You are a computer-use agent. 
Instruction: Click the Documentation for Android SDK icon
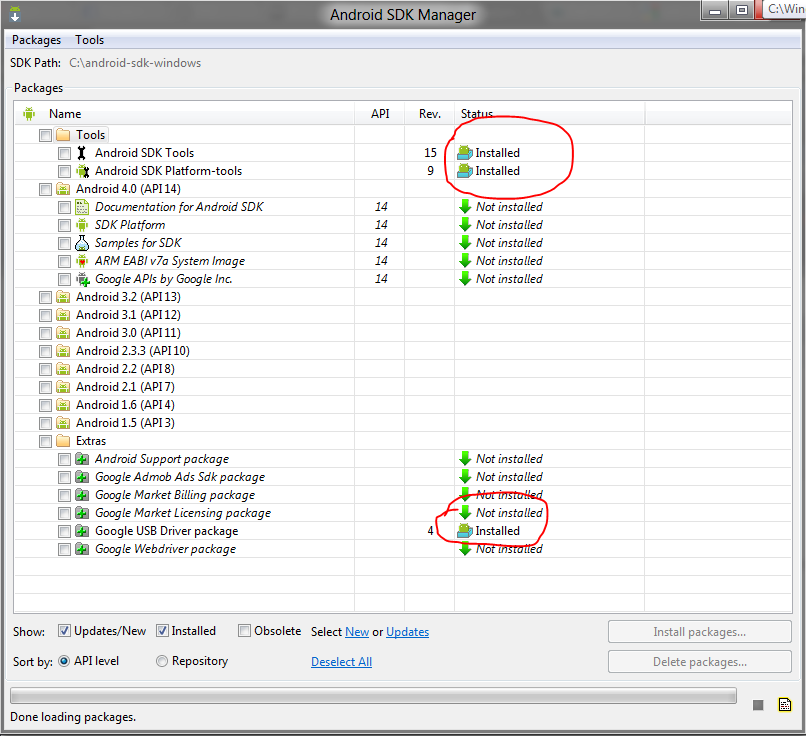click(82, 207)
